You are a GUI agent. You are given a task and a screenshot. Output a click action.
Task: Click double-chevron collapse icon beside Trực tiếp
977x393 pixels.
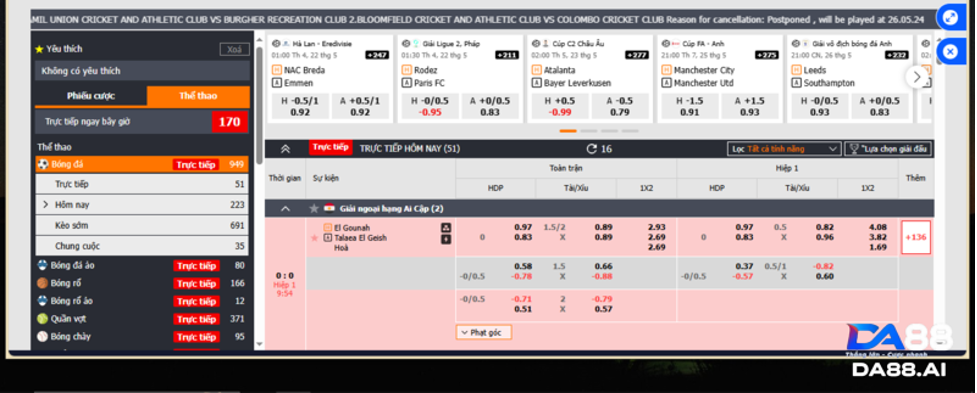[x=285, y=149]
